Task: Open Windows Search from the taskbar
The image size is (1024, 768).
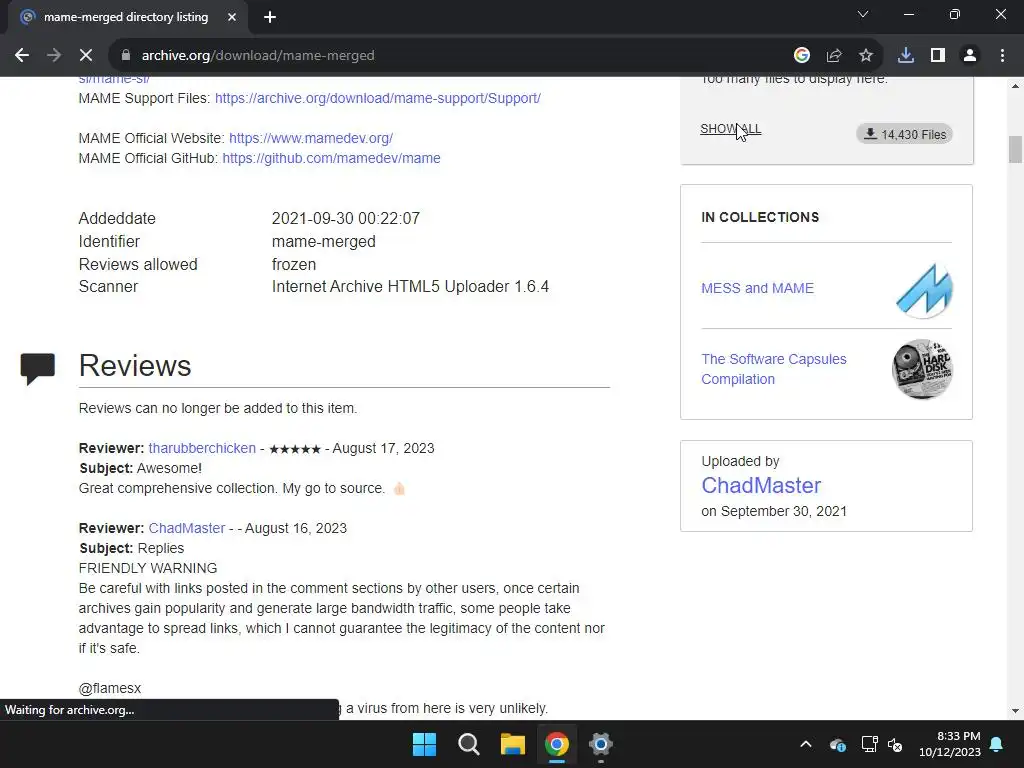Action: click(x=468, y=744)
